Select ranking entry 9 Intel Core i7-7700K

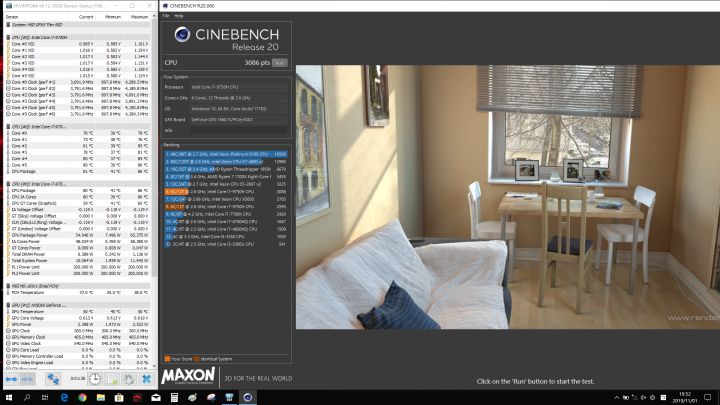pyautogui.click(x=226, y=214)
